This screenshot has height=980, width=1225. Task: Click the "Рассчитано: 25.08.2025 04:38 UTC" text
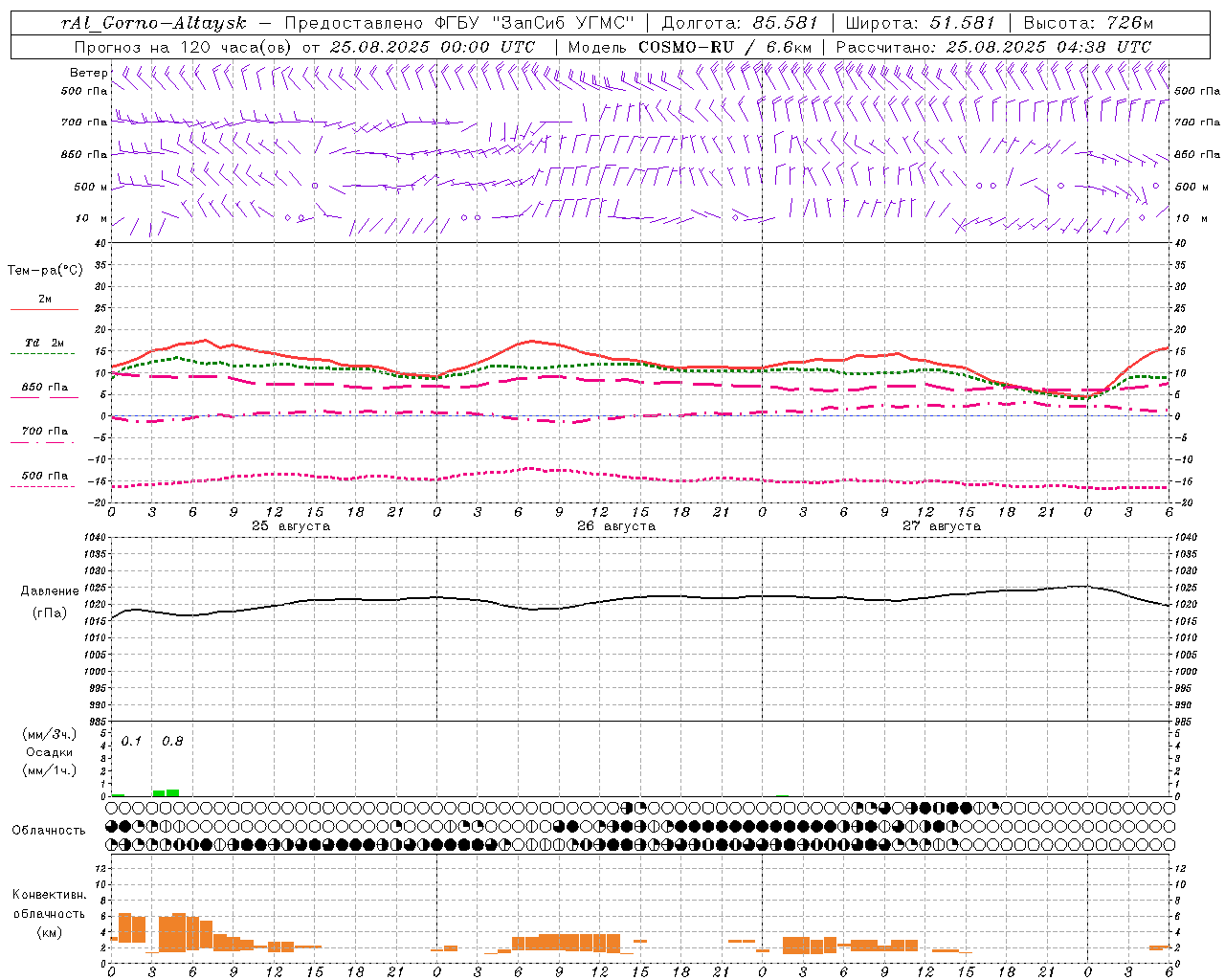point(993,47)
